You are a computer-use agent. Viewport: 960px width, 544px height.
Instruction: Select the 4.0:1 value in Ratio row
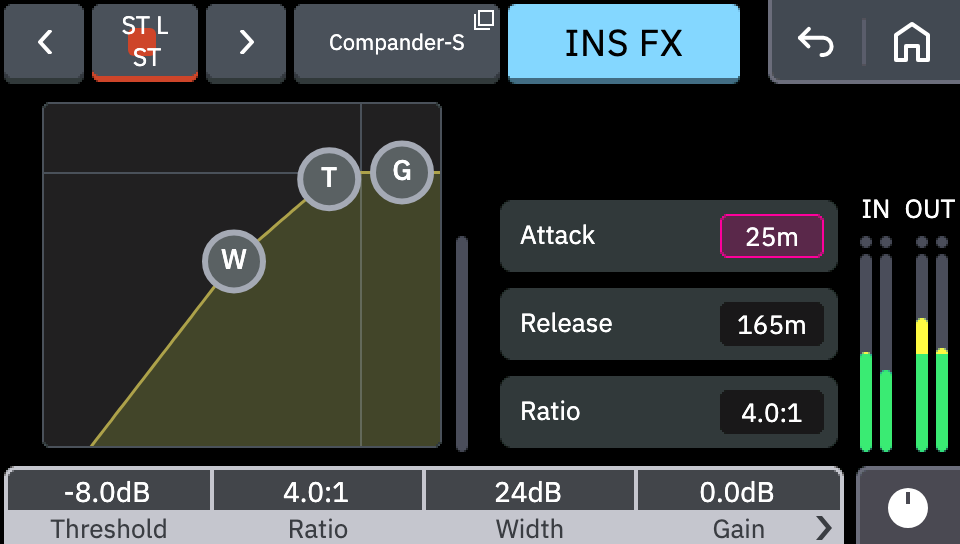(x=771, y=412)
